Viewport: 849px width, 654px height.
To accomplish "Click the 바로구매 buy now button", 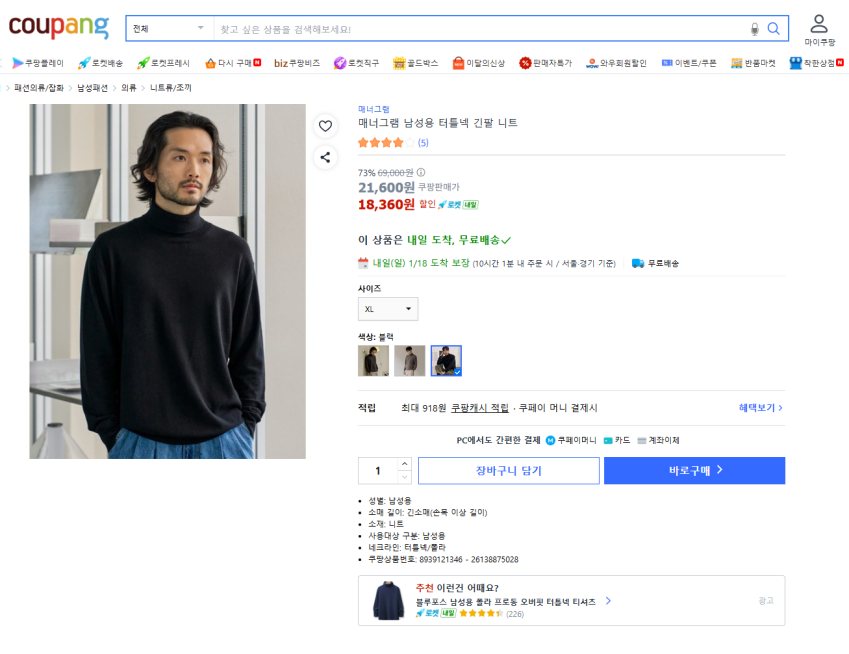I will [x=694, y=471].
